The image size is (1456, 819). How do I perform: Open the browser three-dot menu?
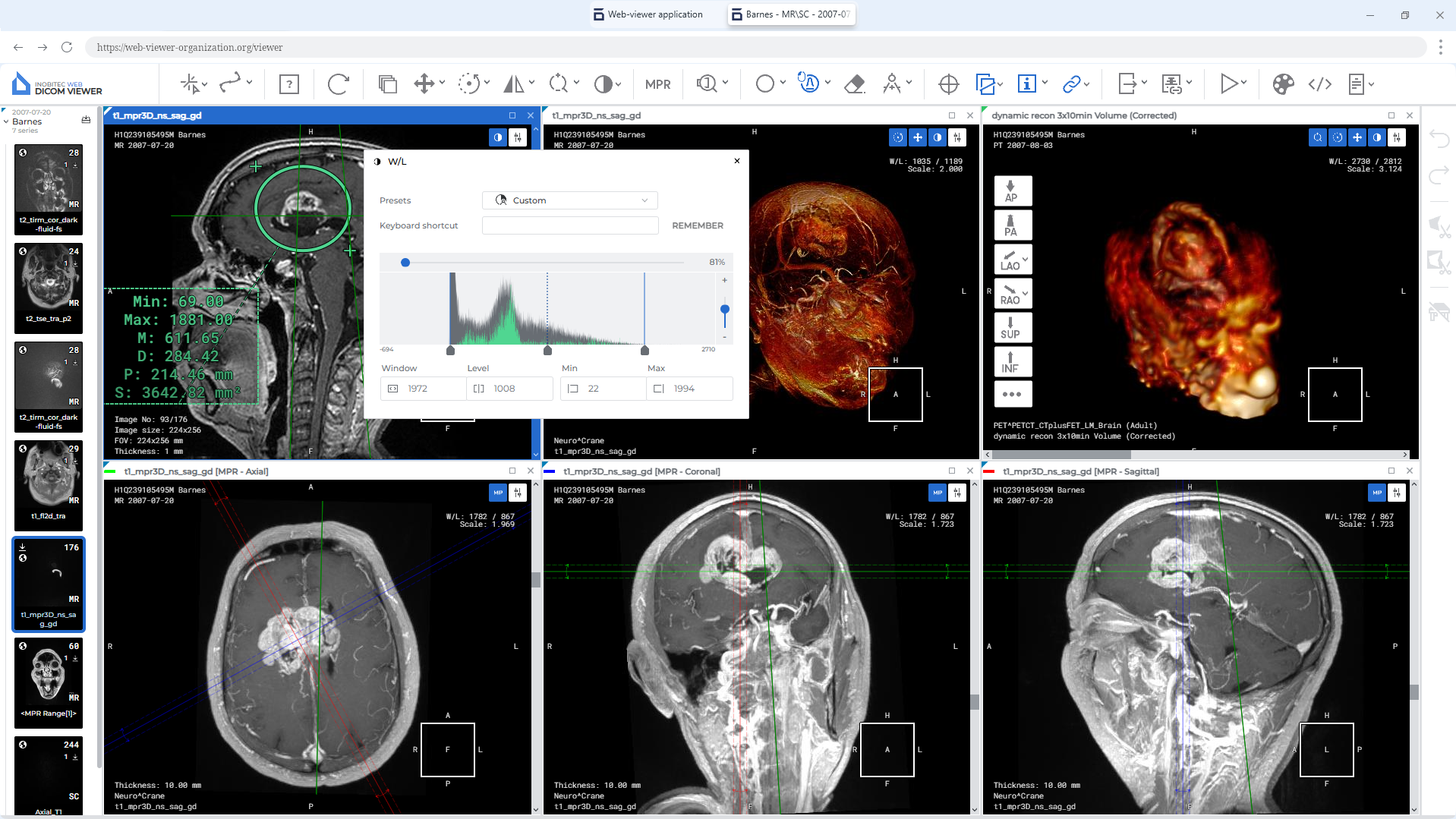point(1440,46)
